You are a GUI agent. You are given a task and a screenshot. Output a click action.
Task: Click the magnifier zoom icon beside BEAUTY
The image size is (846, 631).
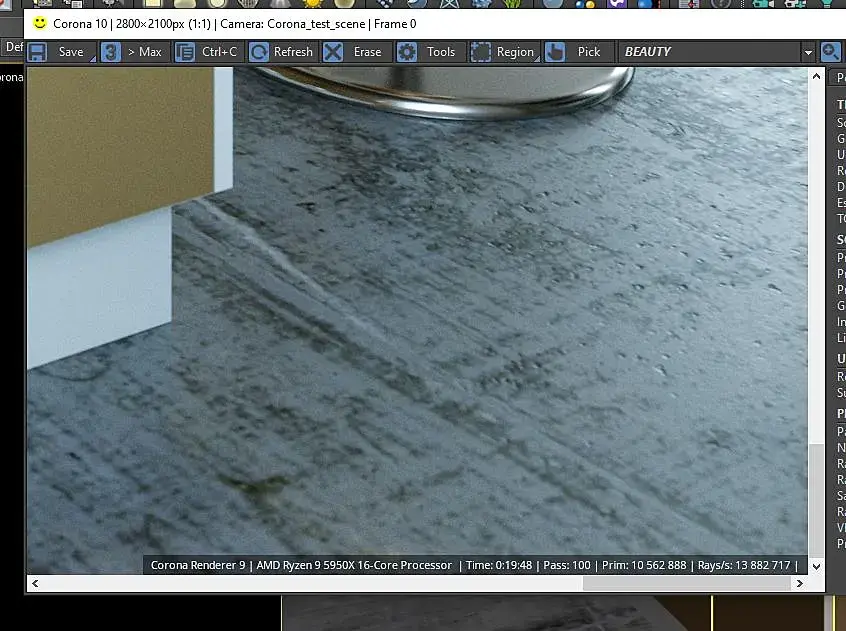click(831, 52)
